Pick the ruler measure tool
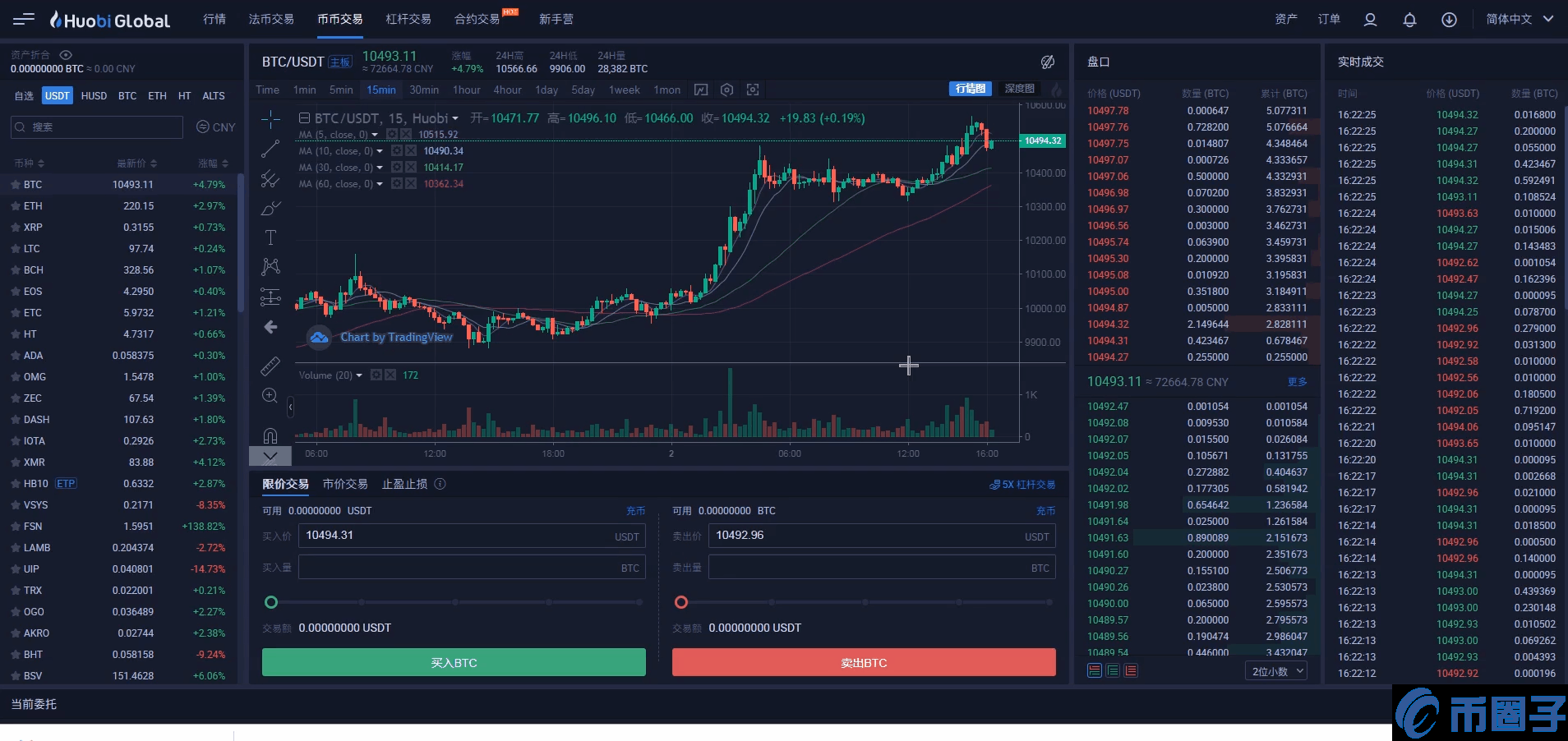This screenshot has width=1568, height=741. [270, 366]
